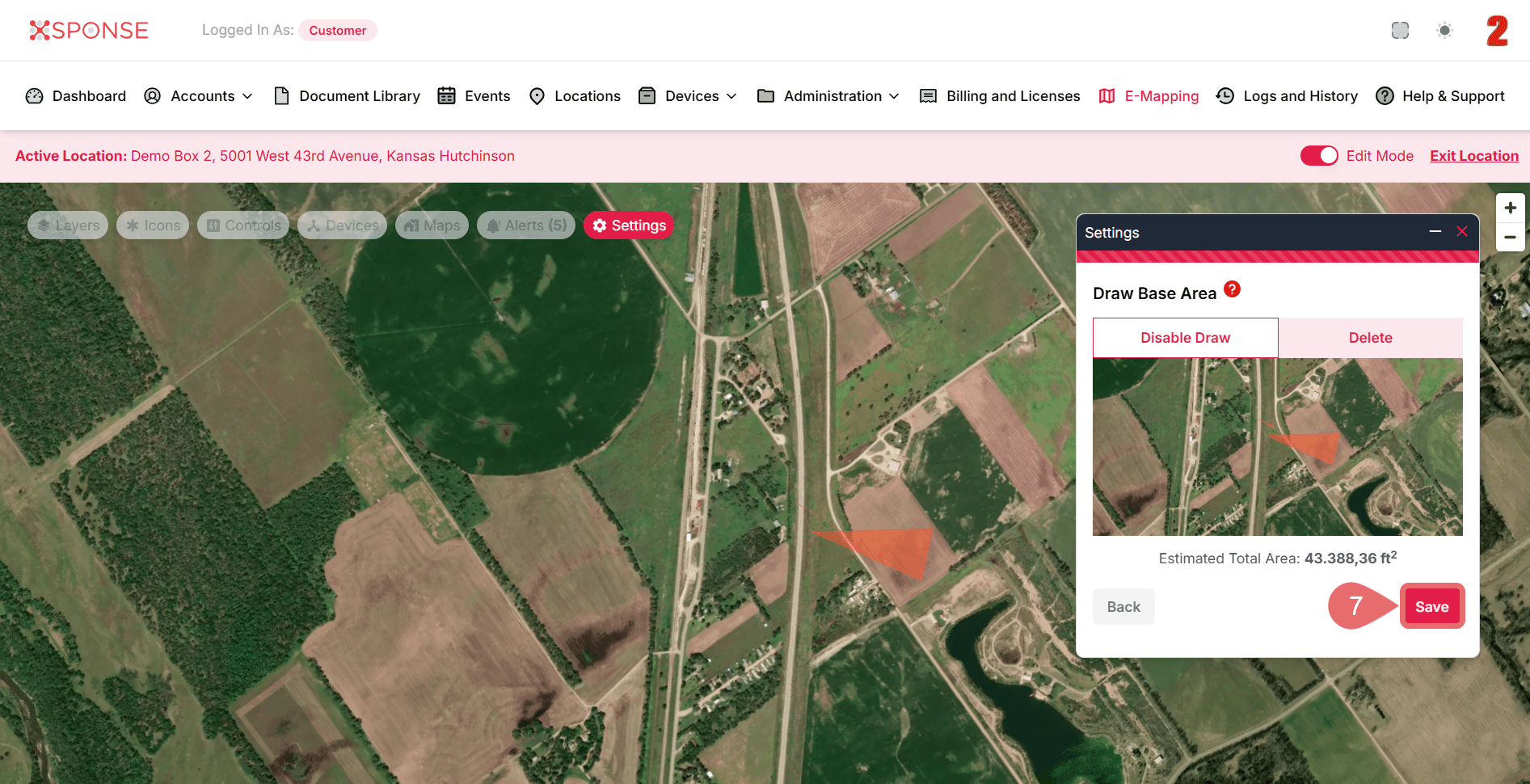
Task: Go to the E-Mapping page
Action: [x=1149, y=96]
